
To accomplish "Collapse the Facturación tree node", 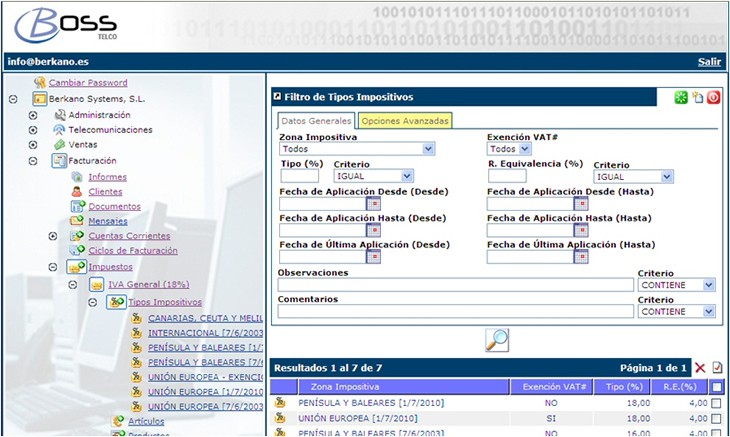I will (x=33, y=160).
